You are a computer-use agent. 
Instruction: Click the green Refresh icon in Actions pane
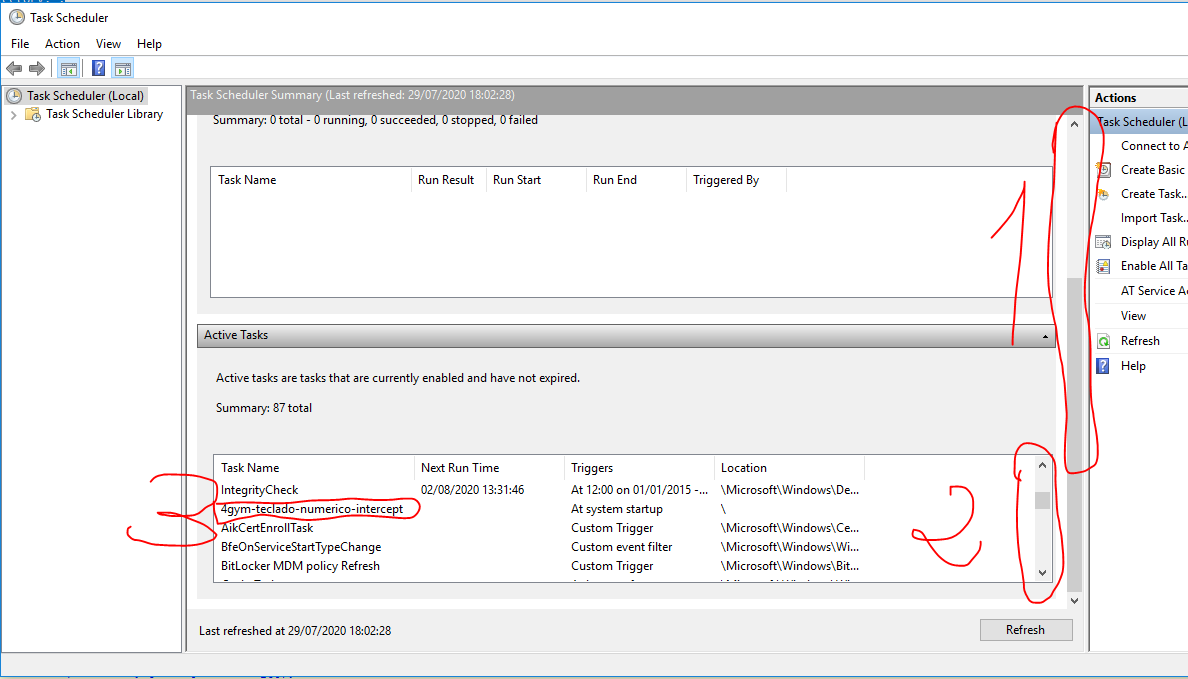click(x=1103, y=341)
